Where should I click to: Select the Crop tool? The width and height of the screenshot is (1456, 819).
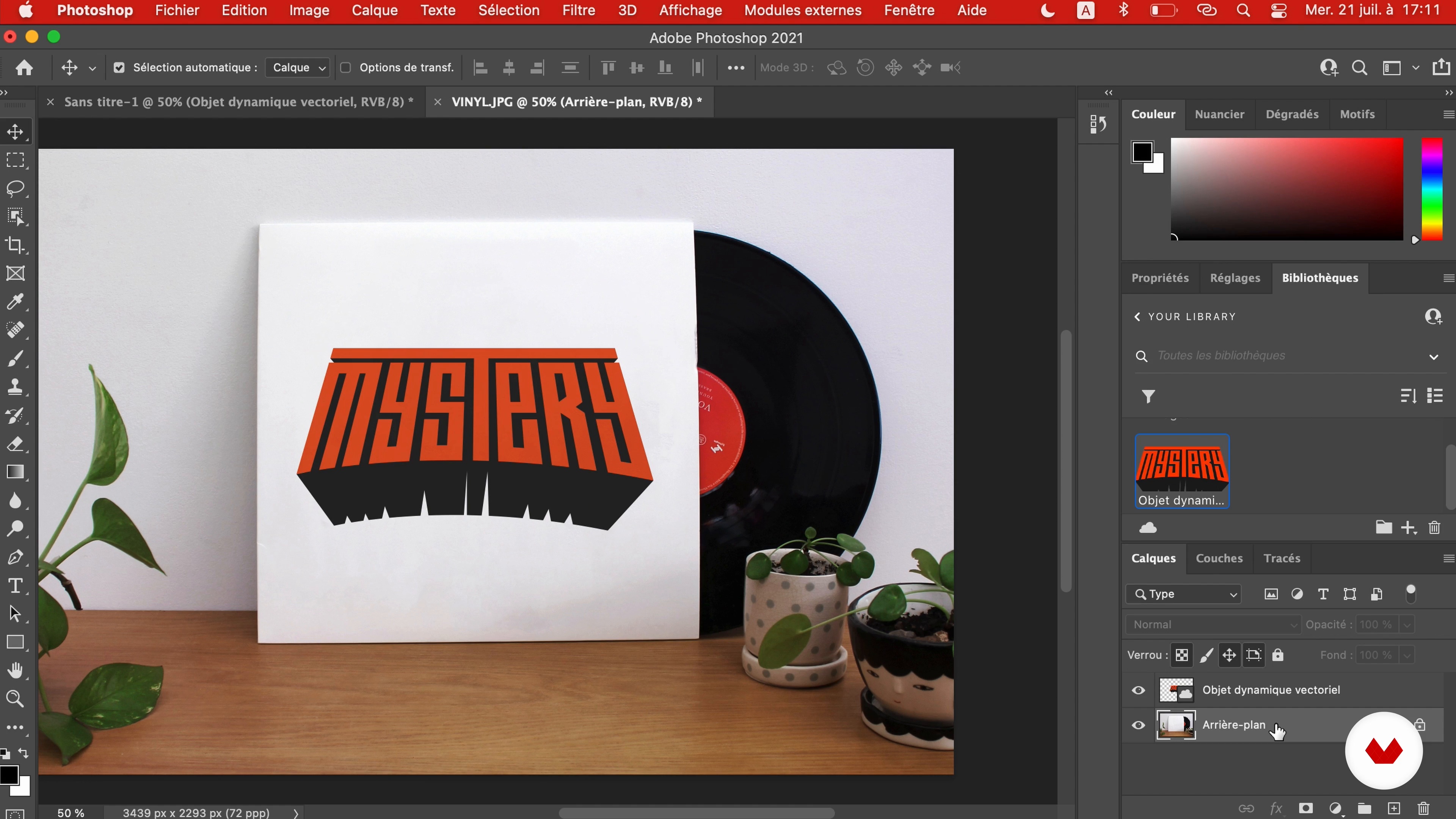pos(15,245)
